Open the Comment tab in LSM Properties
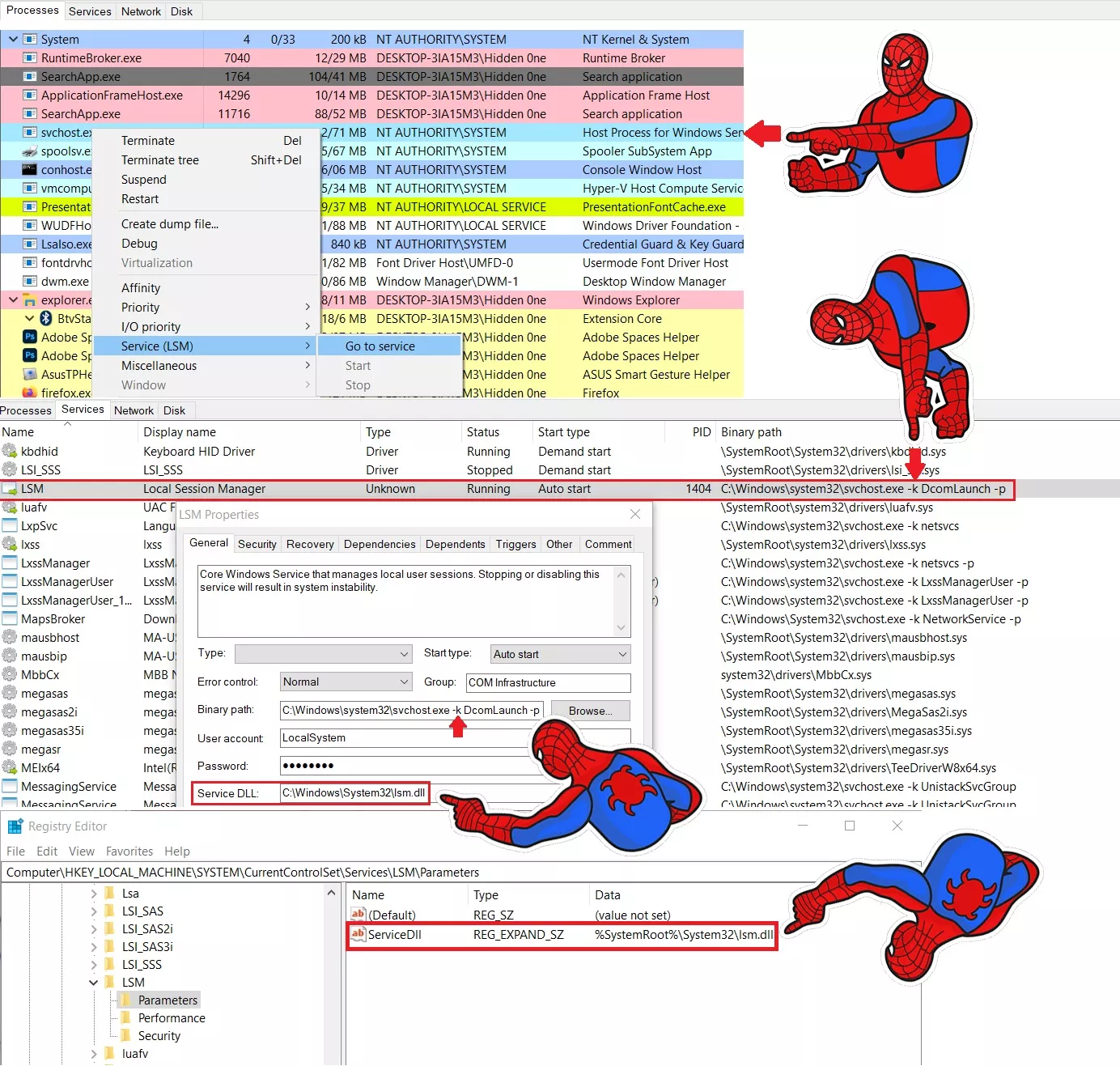 609,545
